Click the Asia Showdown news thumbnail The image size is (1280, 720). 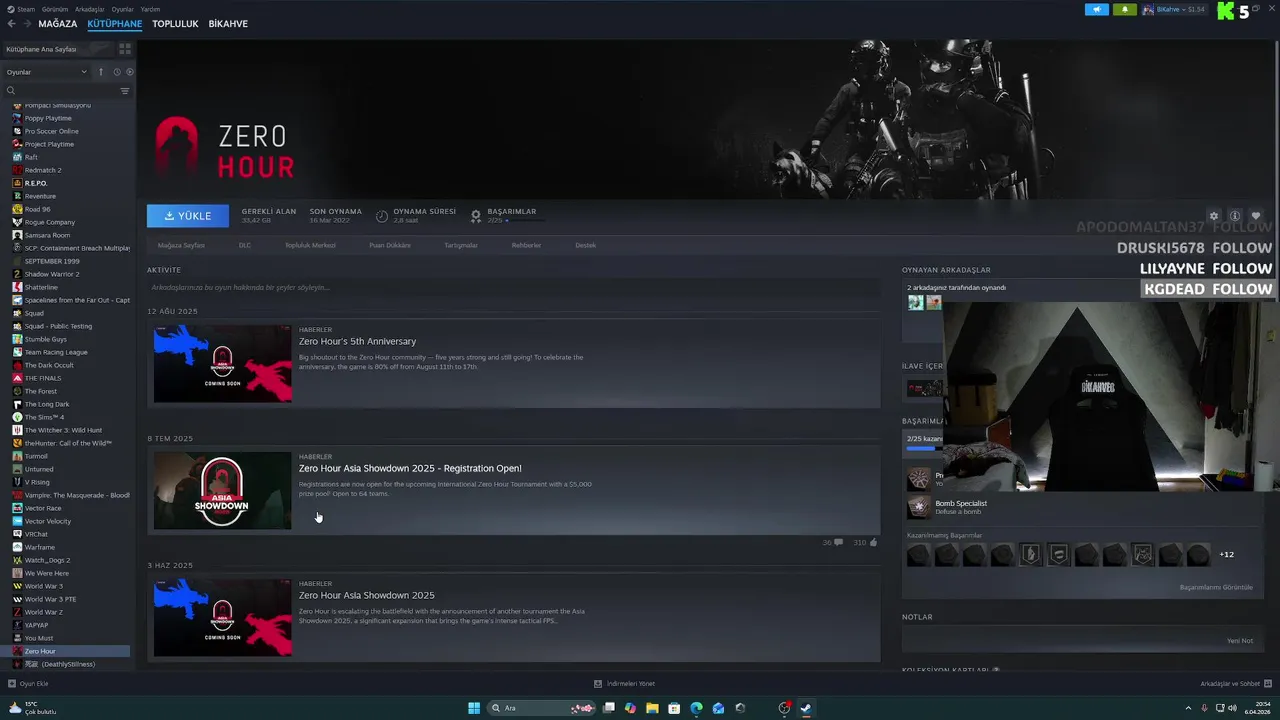pos(222,490)
